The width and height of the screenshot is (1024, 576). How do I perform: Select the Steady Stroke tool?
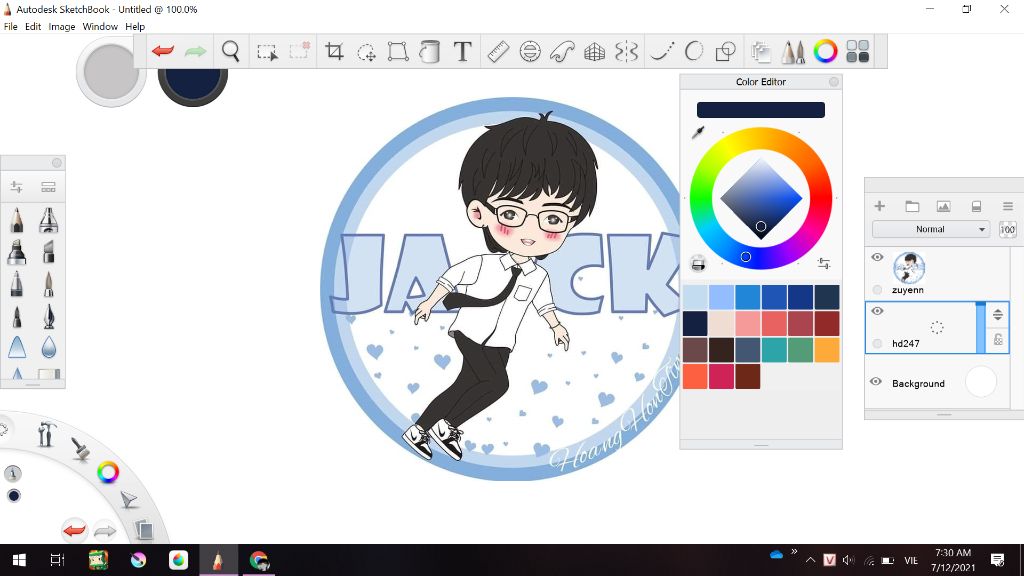(662, 51)
